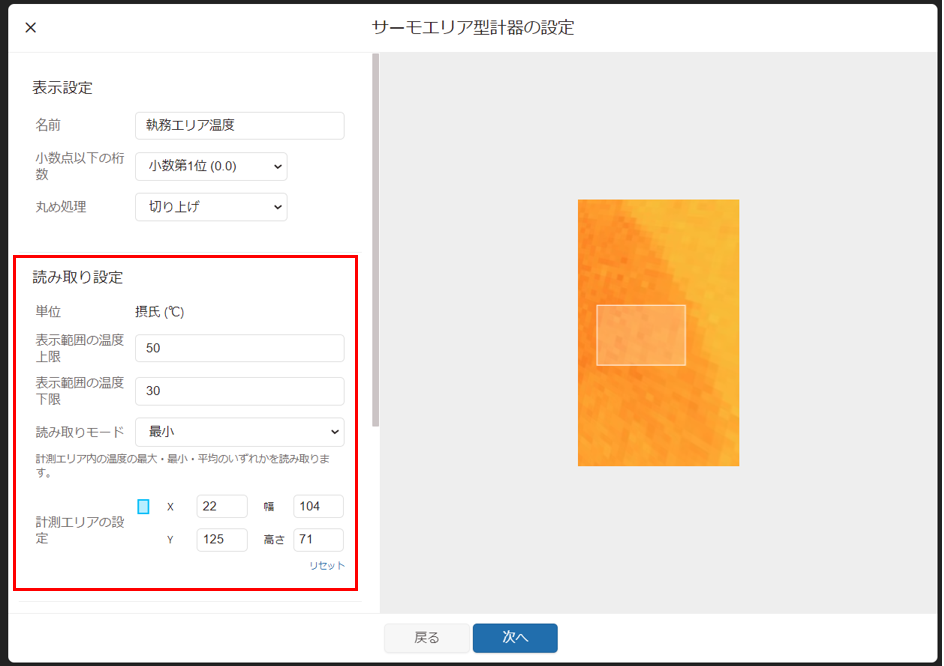944x666 pixels.
Task: Click the temperature upper limit field showing 50
Action: pos(240,348)
